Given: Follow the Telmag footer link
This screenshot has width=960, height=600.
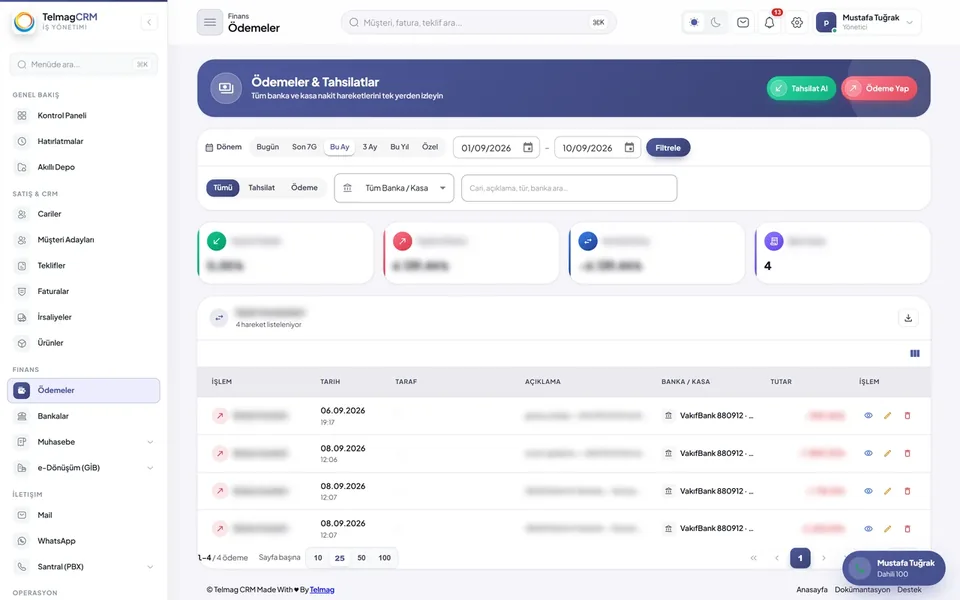Looking at the screenshot, I should coord(322,590).
